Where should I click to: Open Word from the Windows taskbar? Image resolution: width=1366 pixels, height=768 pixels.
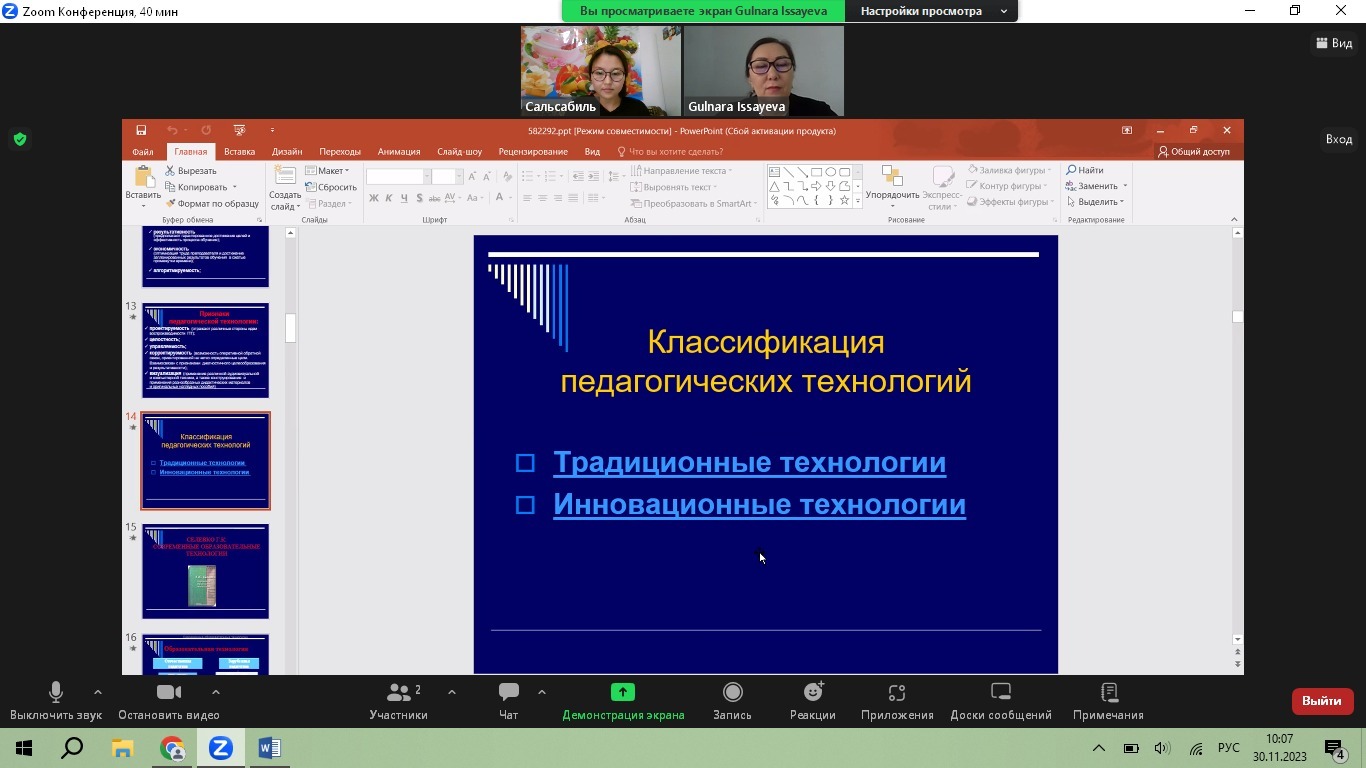(269, 748)
